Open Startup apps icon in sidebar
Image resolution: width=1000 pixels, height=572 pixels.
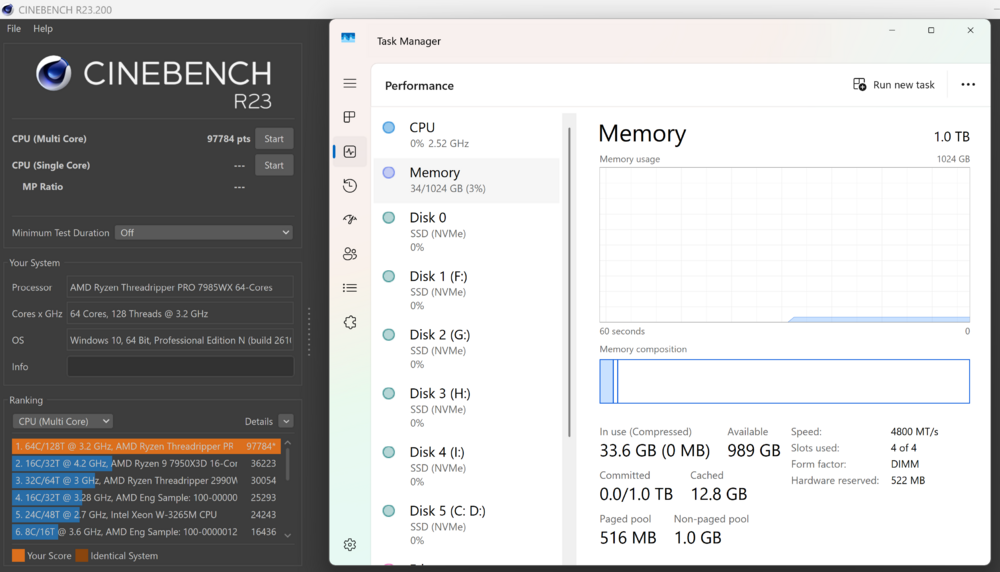[x=349, y=219]
